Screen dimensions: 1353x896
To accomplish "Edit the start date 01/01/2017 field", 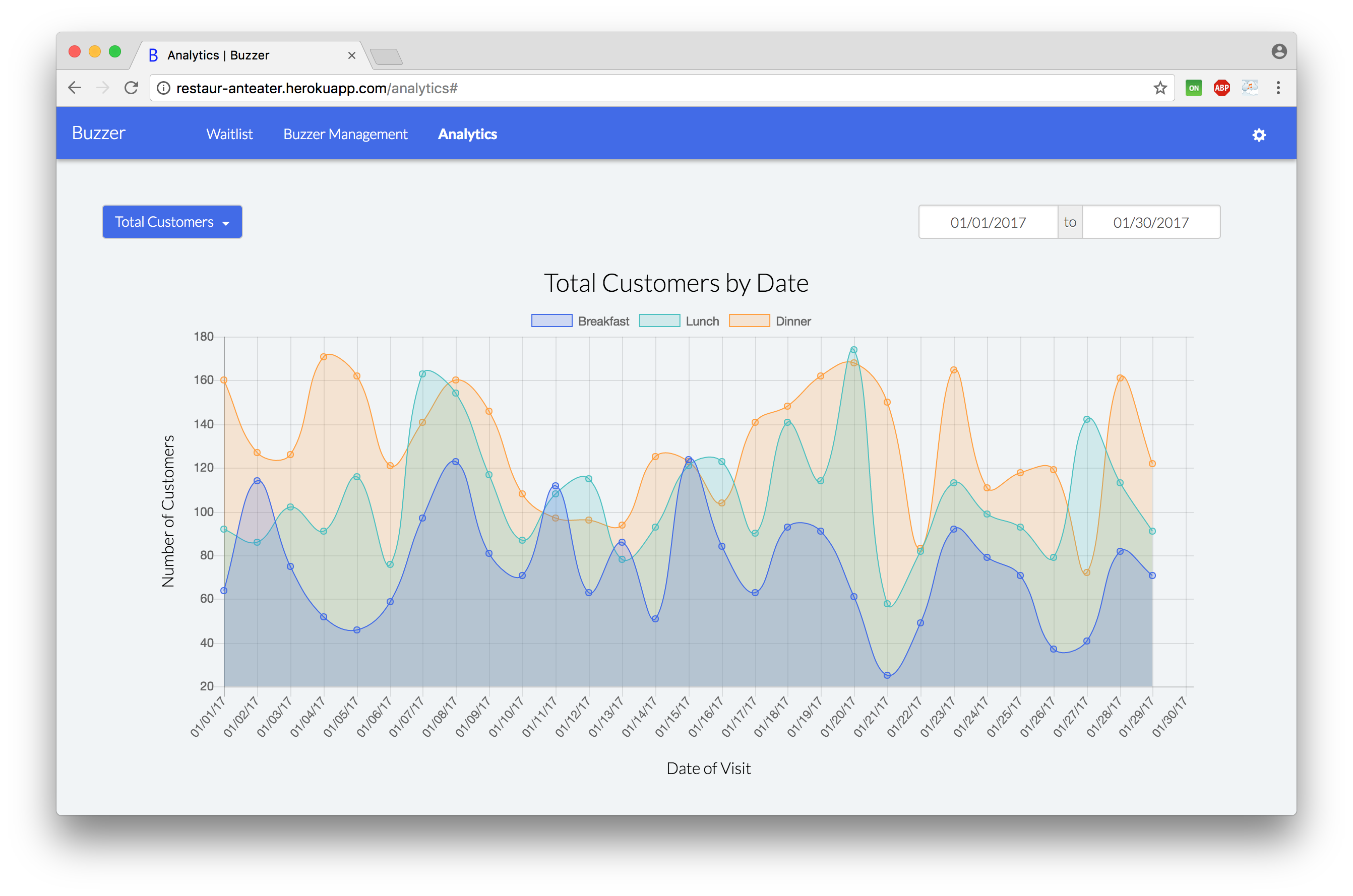I will coord(988,222).
